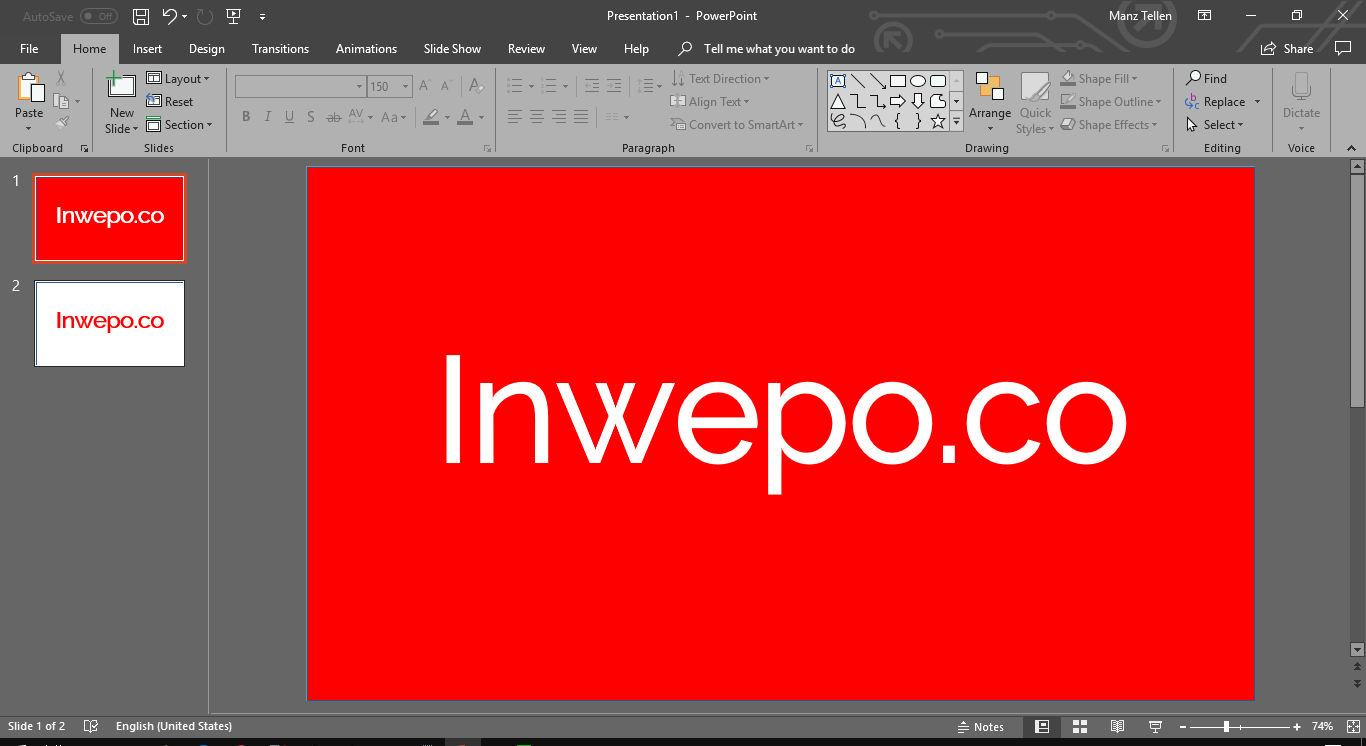Choose the right arrow block shape

tap(898, 101)
